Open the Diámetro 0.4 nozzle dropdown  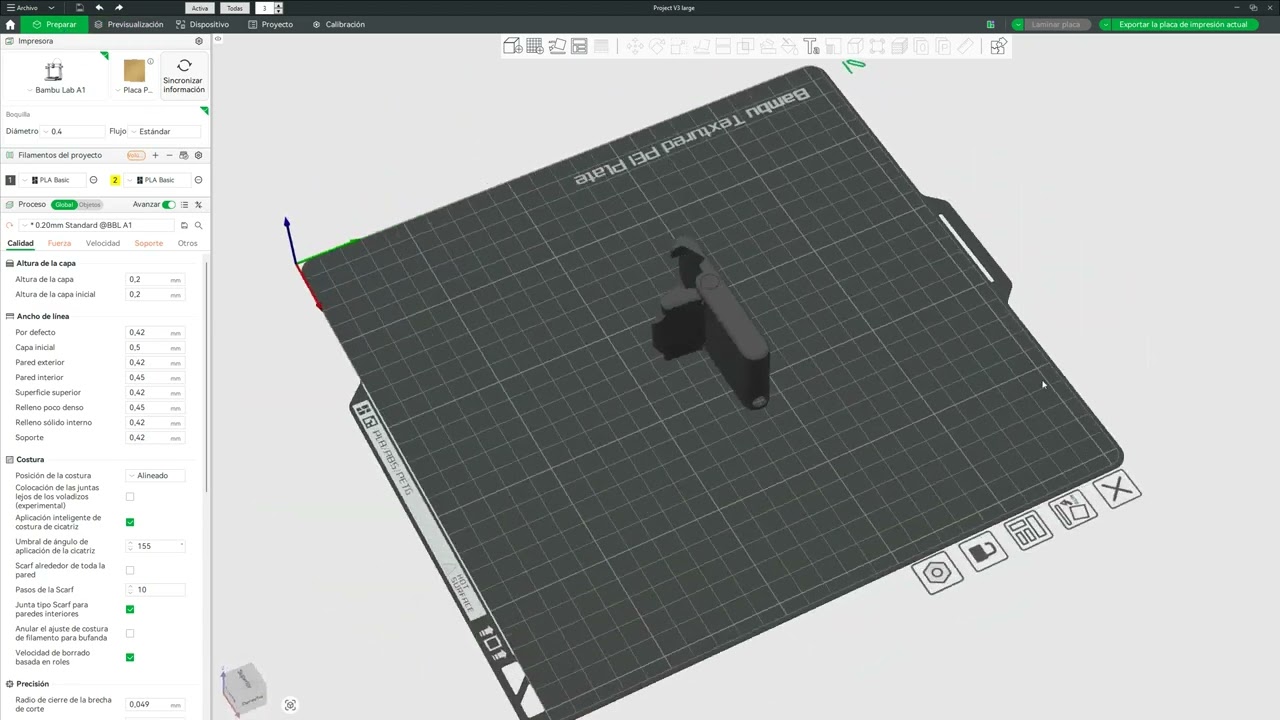pos(75,131)
